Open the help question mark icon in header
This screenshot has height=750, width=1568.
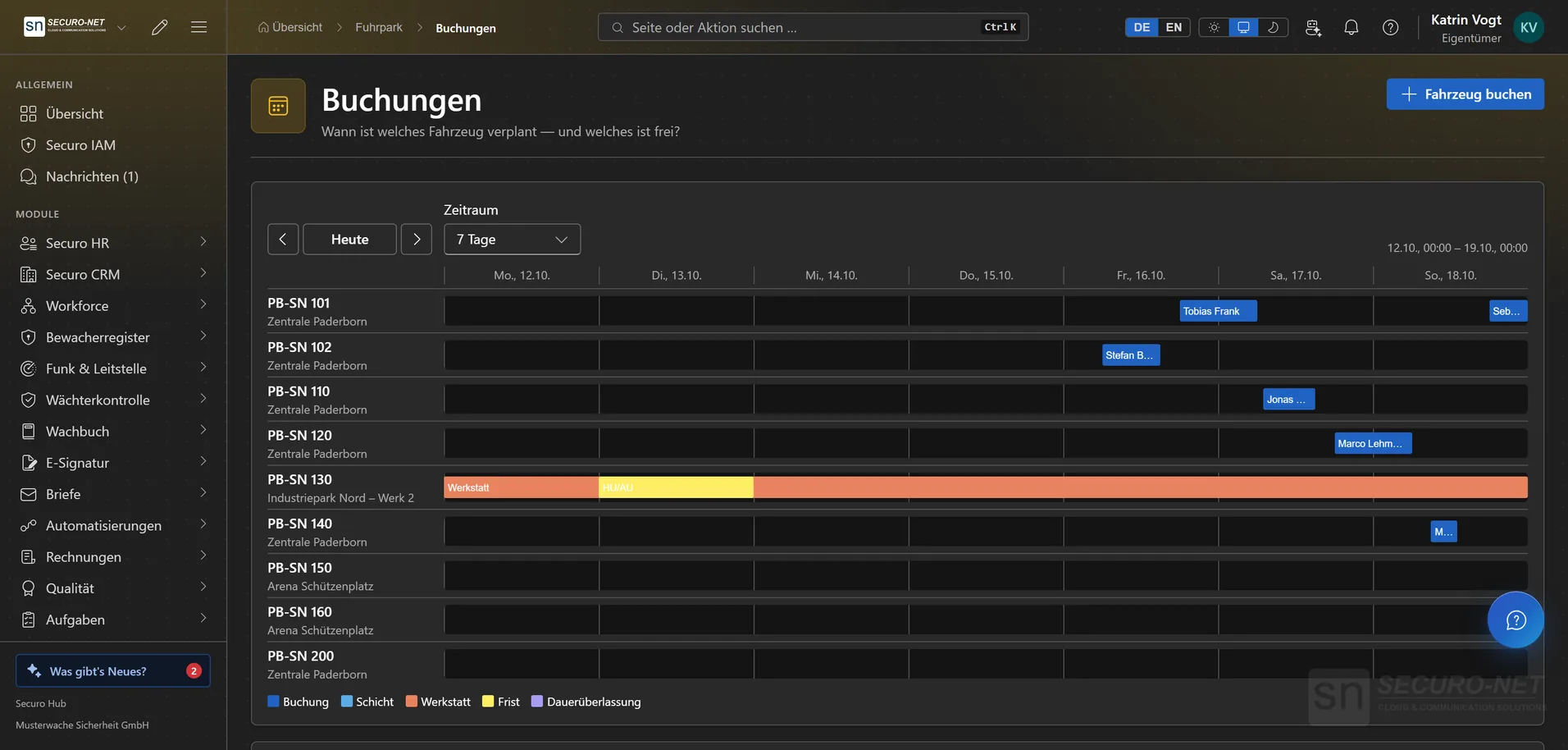point(1390,27)
